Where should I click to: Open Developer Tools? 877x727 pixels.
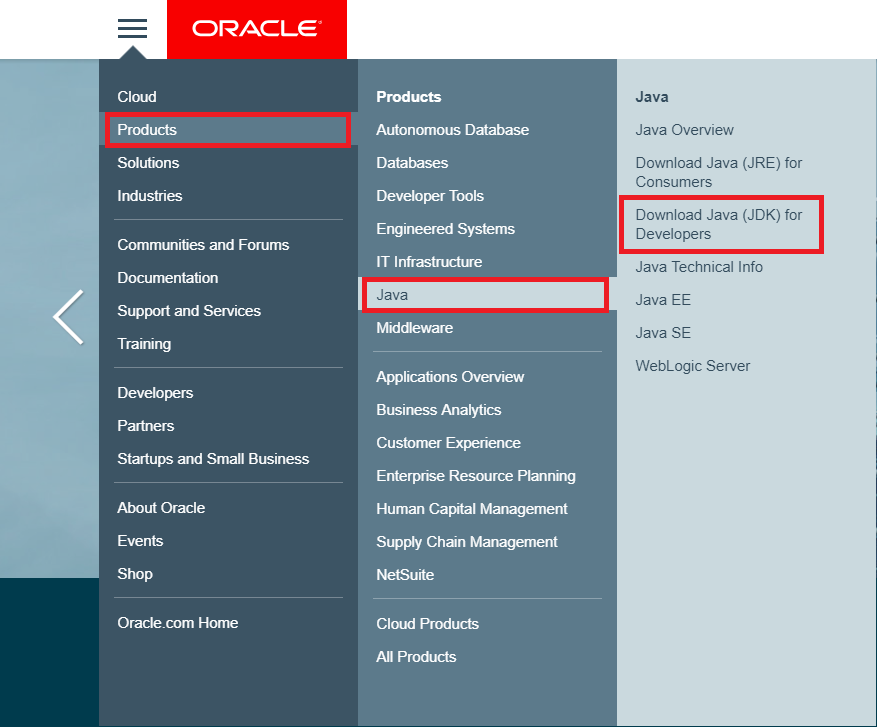430,196
